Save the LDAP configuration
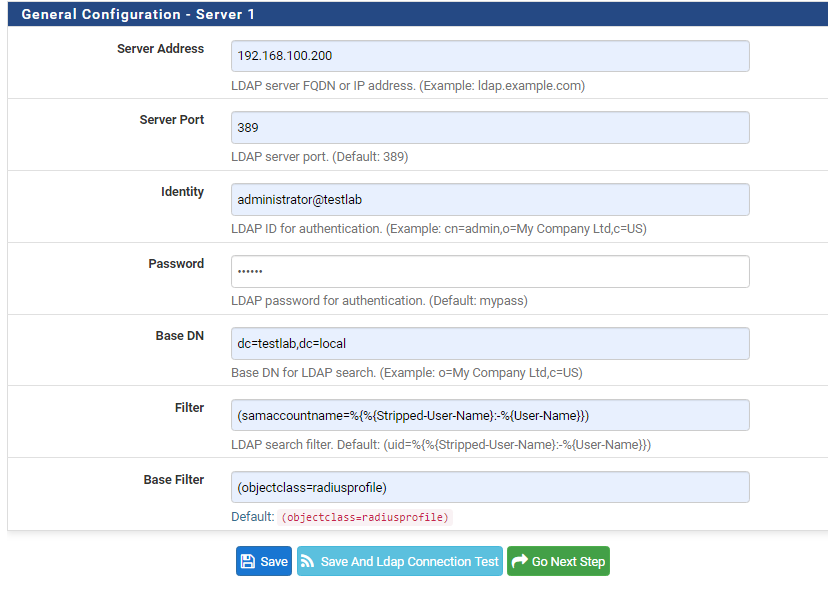Screen dimensions: 828x611 [x=264, y=561]
